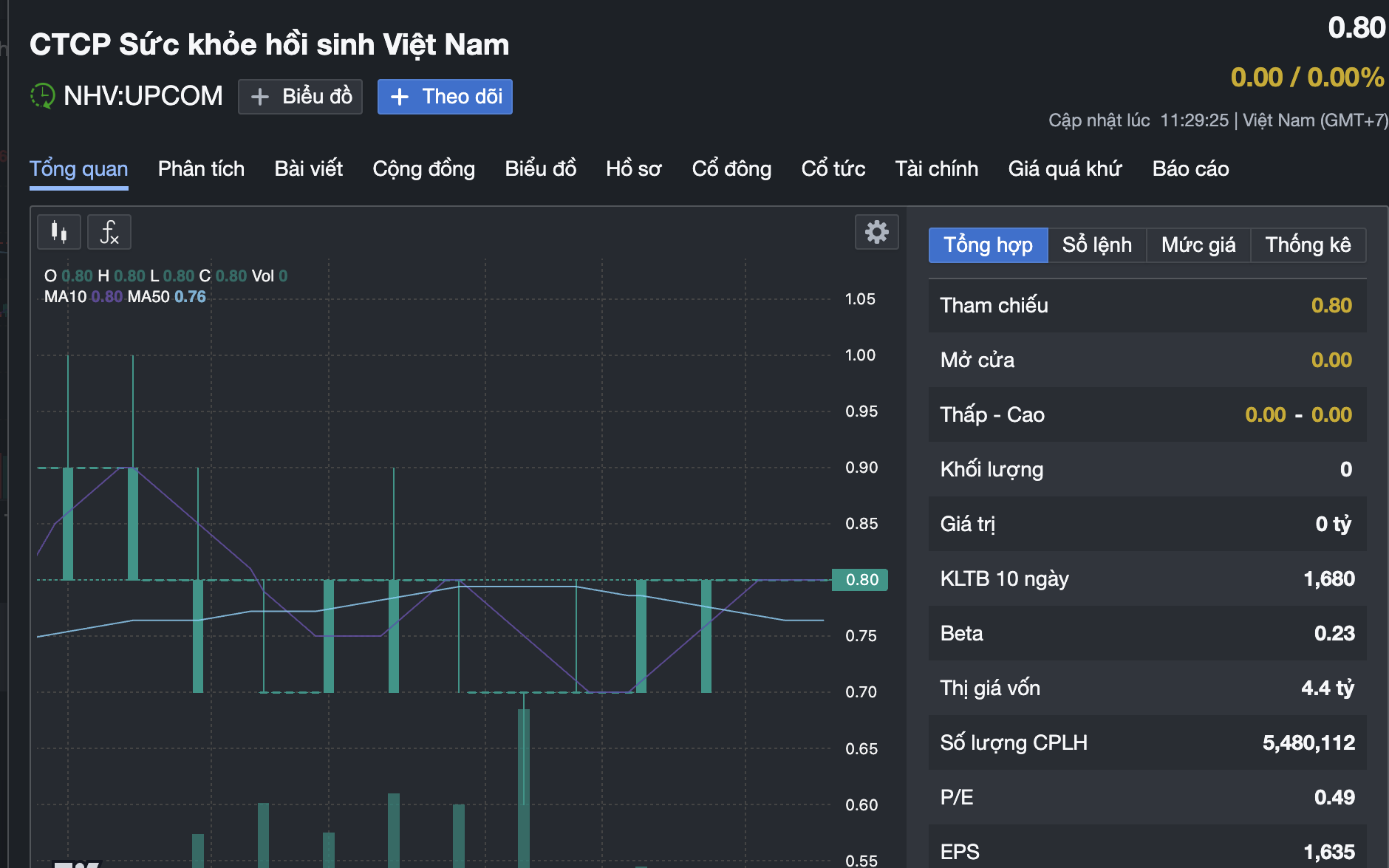Switch to the Tài chính tab
Image resolution: width=1389 pixels, height=868 pixels.
point(937,168)
